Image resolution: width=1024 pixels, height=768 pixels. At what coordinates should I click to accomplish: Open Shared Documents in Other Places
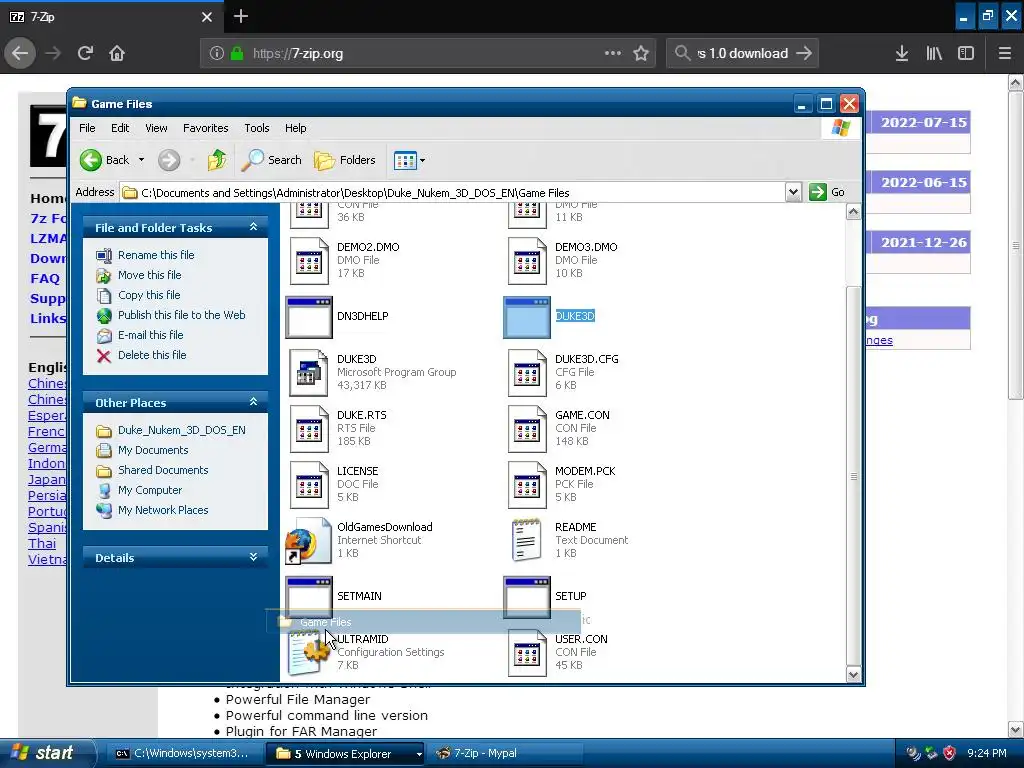[163, 470]
